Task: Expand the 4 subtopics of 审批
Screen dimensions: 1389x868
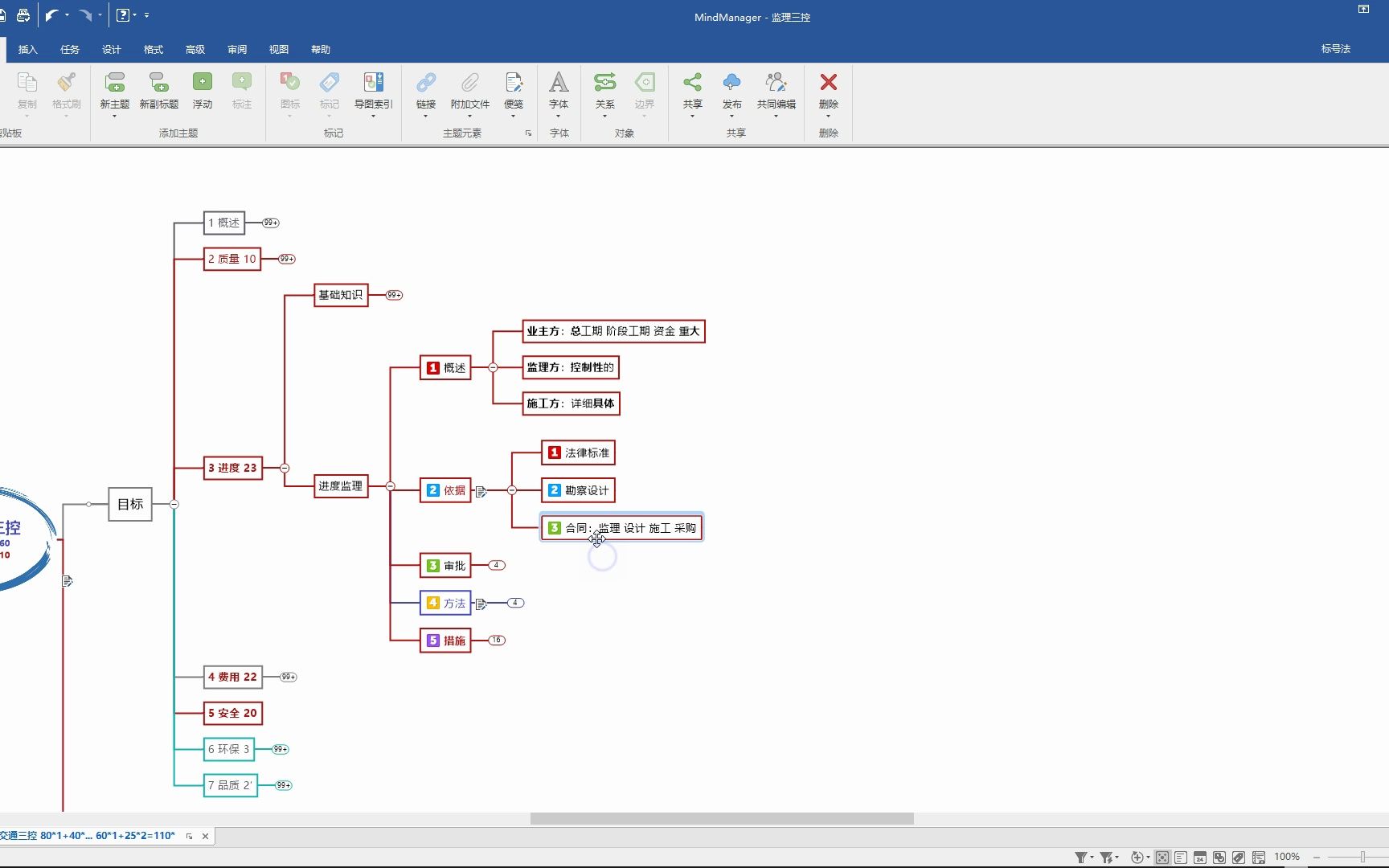Action: [497, 565]
